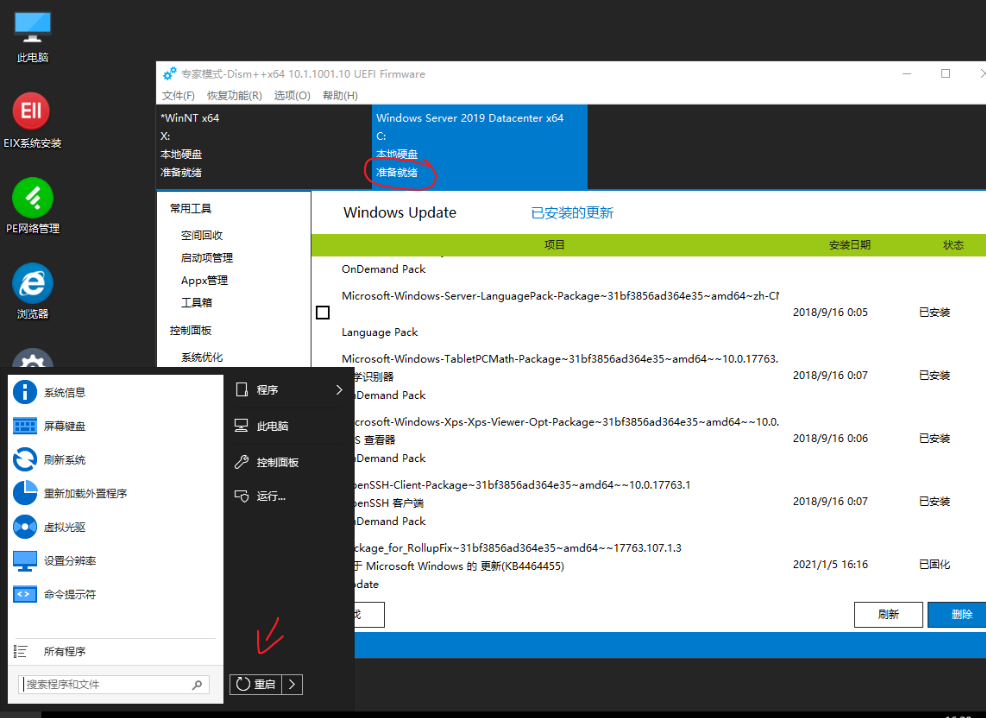The width and height of the screenshot is (986, 718).
Task: Click 系统信息 label in start menu
Action: 64,392
